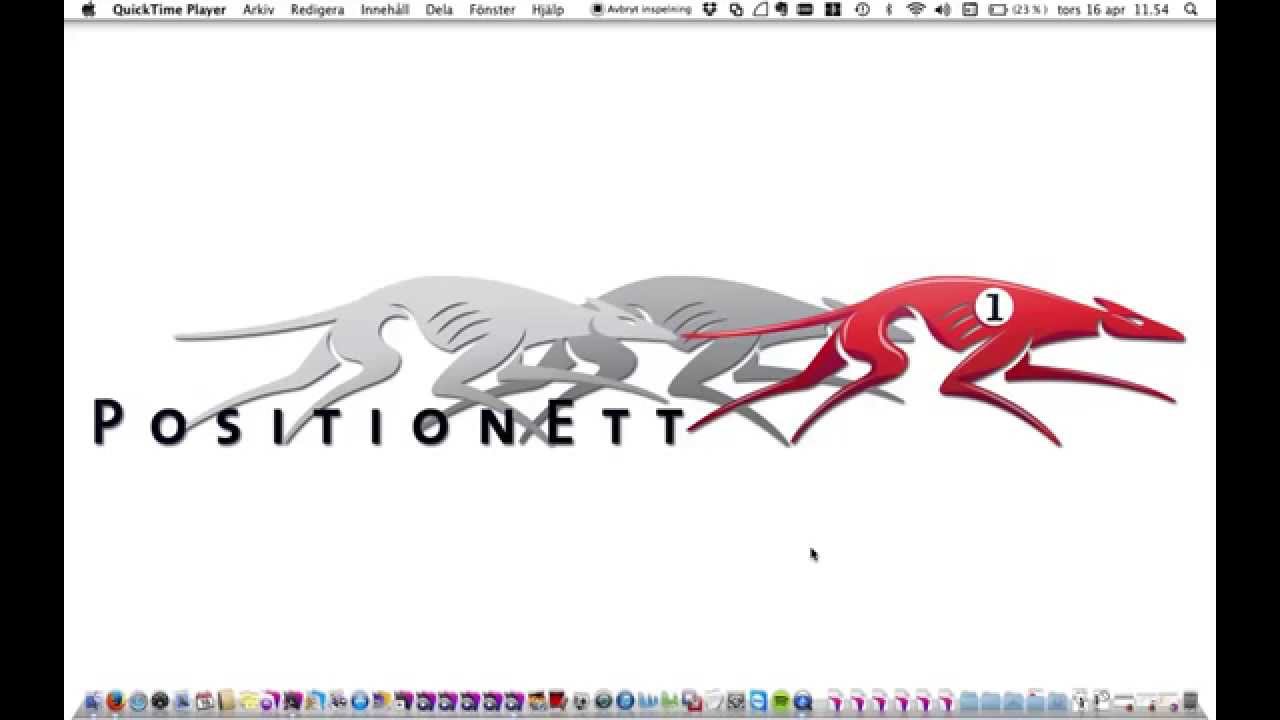The width and height of the screenshot is (1280, 720).
Task: Open the Hjälp menu
Action: (x=548, y=9)
